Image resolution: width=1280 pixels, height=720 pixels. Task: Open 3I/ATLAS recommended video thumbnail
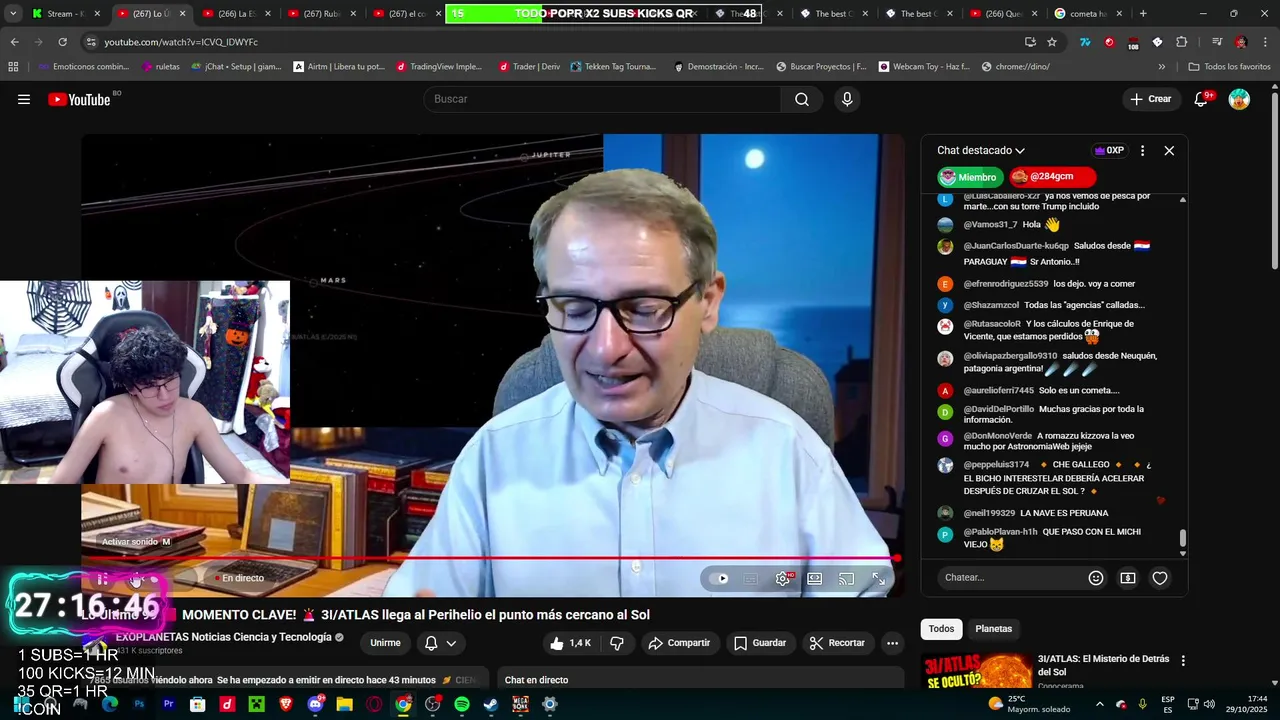(976, 670)
